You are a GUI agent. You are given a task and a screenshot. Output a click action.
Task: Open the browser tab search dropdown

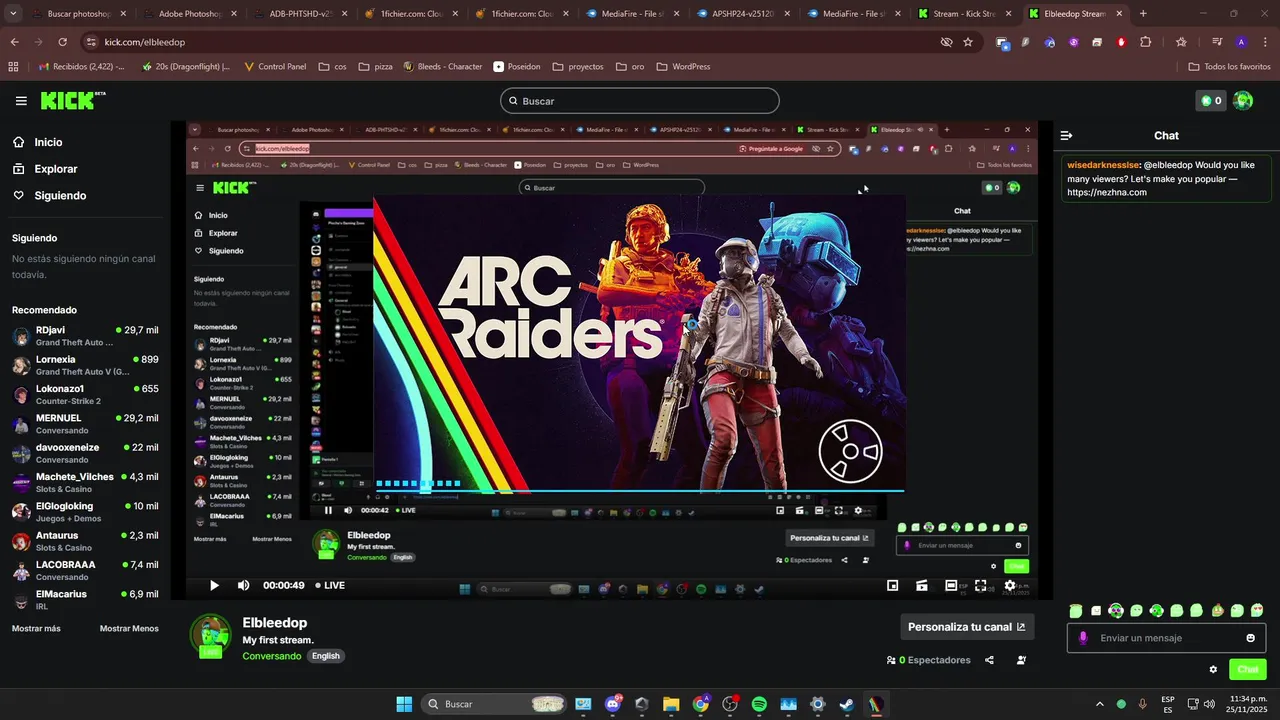13,14
